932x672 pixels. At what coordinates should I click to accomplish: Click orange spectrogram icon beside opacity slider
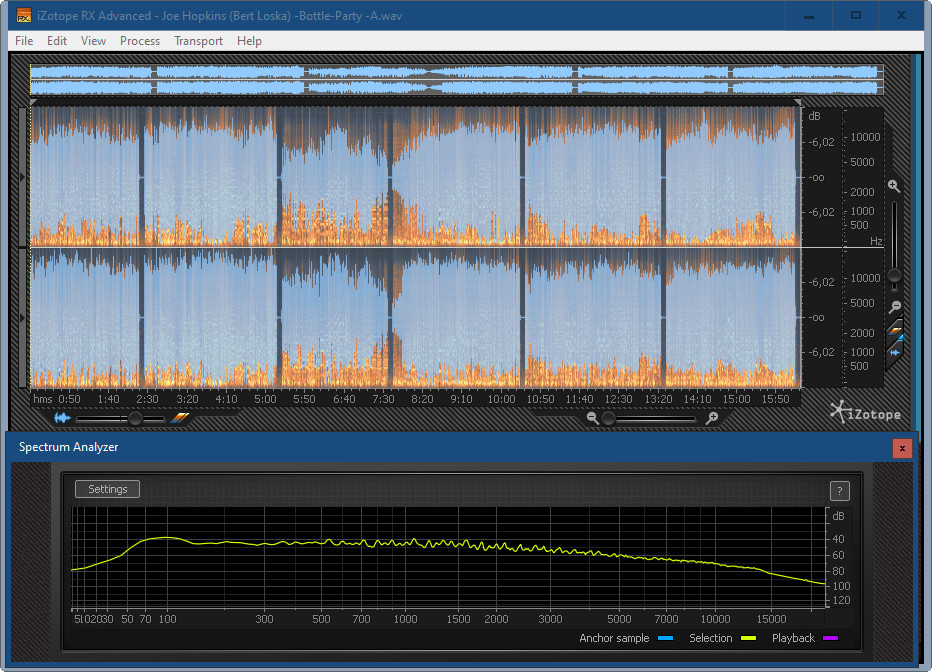tap(179, 418)
